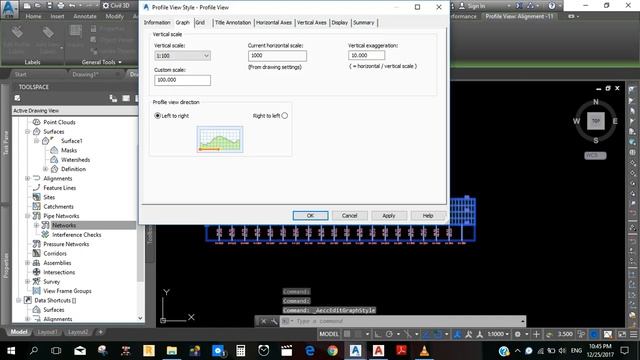Image resolution: width=640 pixels, height=360 pixels.
Task: Click the Surface1 node icon
Action: [46, 141]
